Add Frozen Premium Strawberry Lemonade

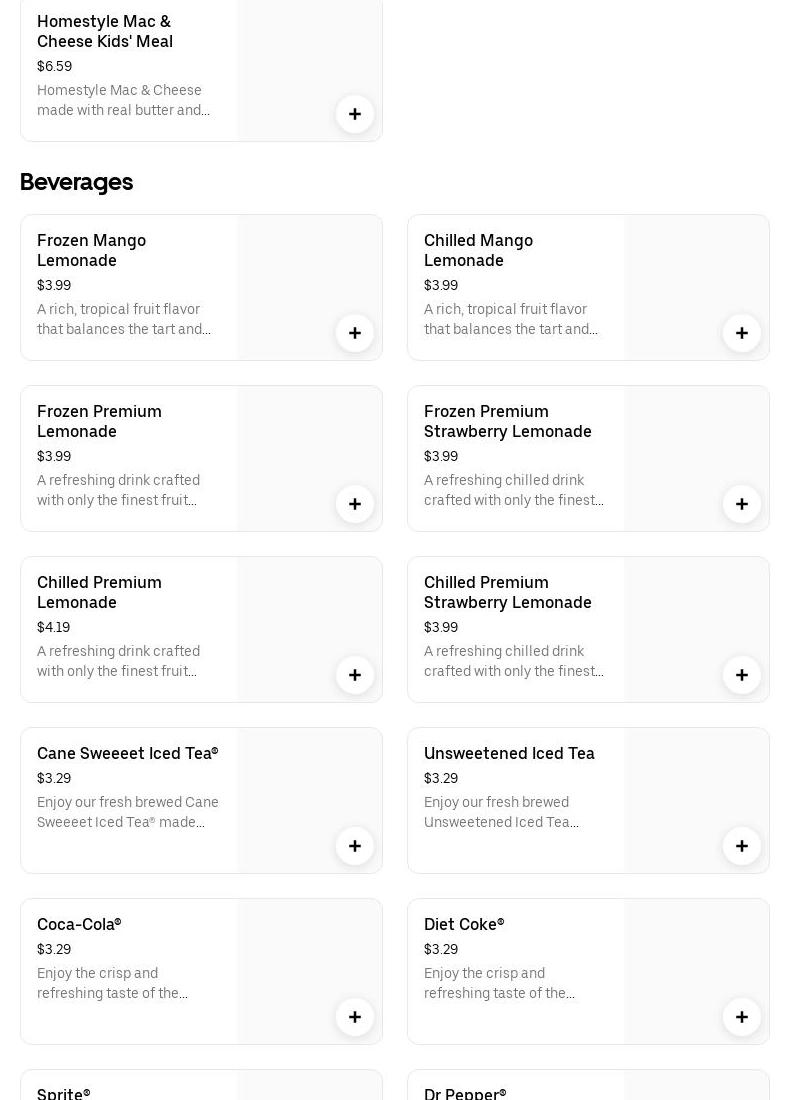click(x=742, y=504)
